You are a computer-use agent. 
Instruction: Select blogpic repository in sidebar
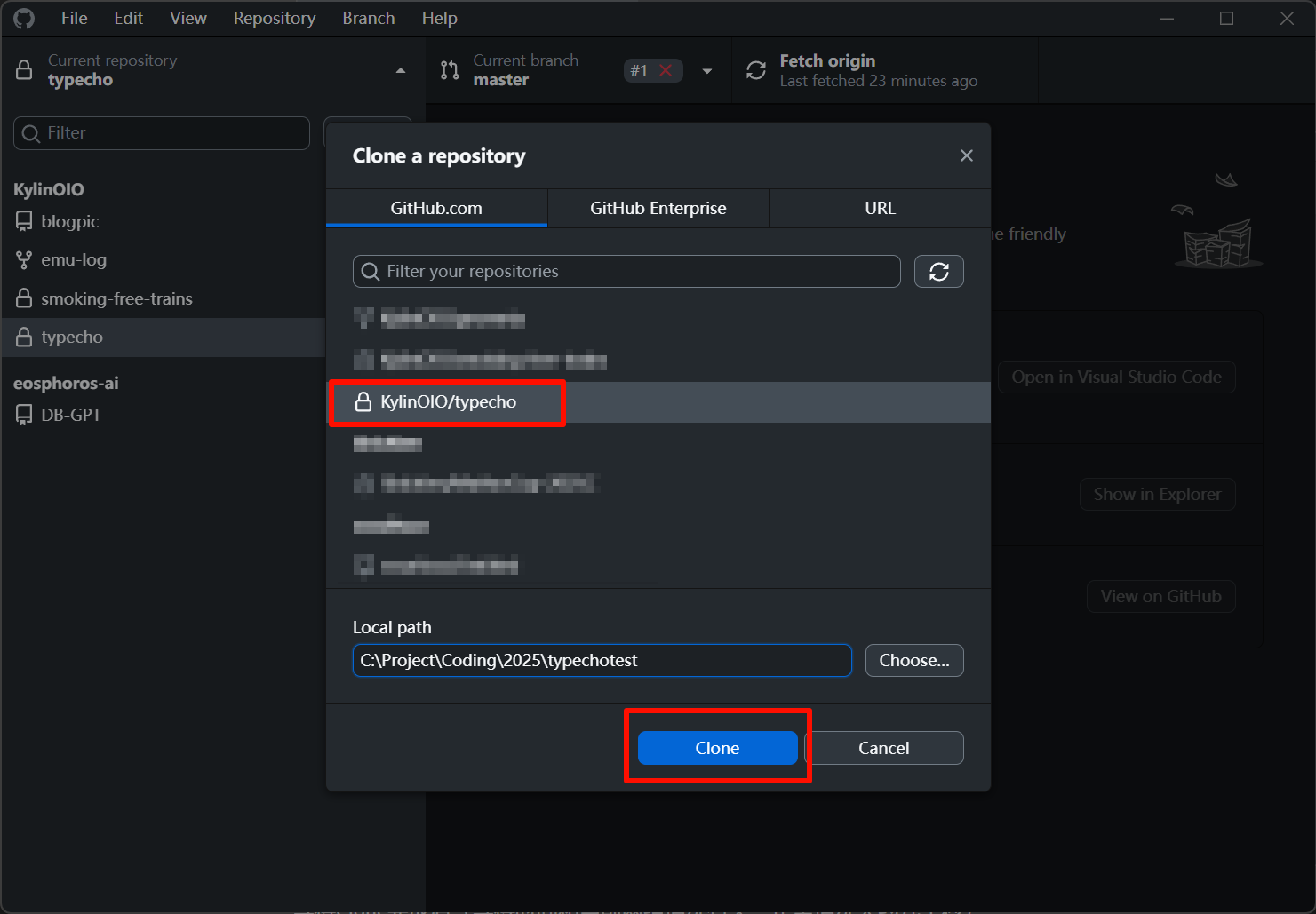pos(163,222)
